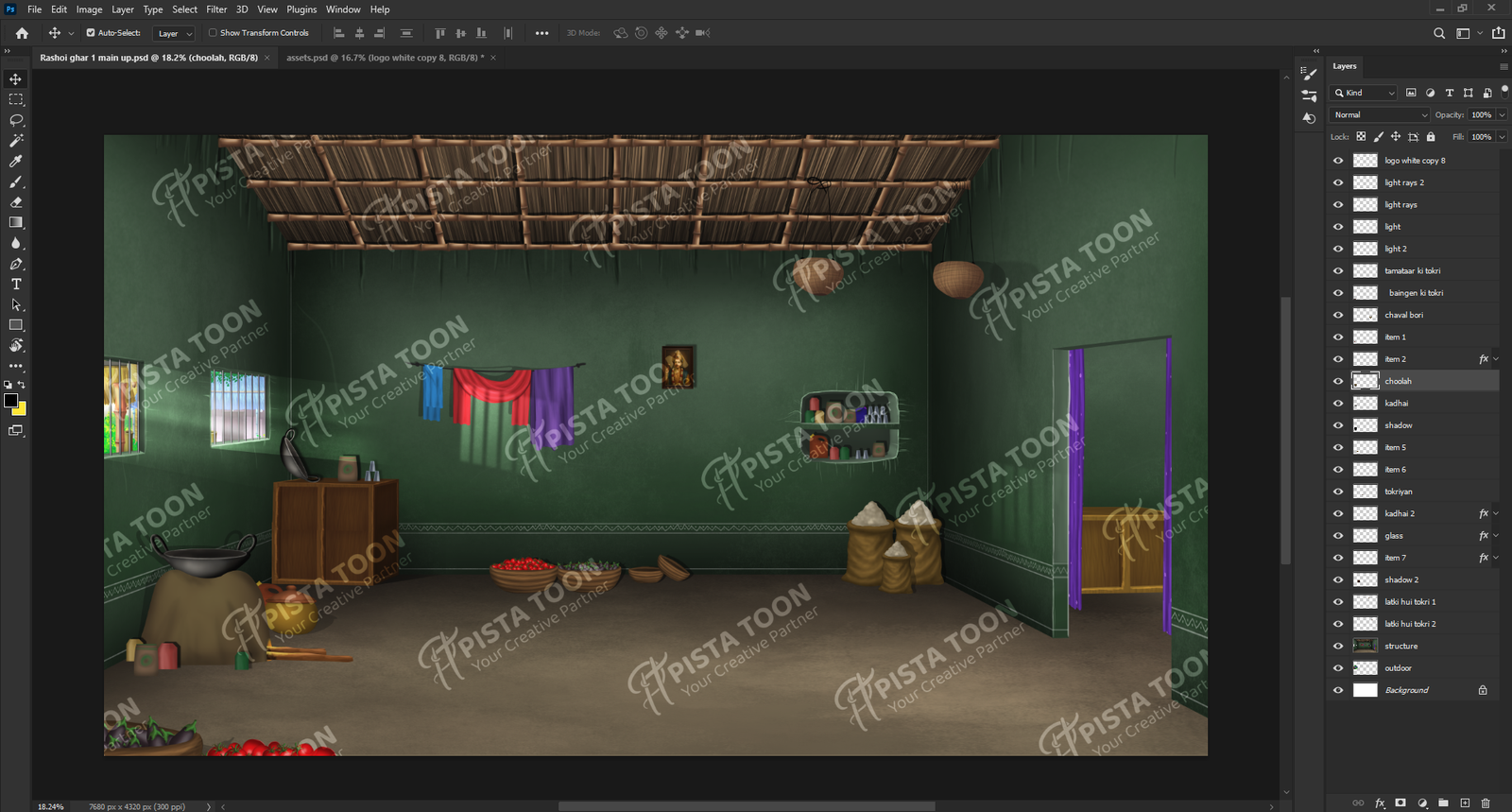Select the structure layer

click(1400, 647)
